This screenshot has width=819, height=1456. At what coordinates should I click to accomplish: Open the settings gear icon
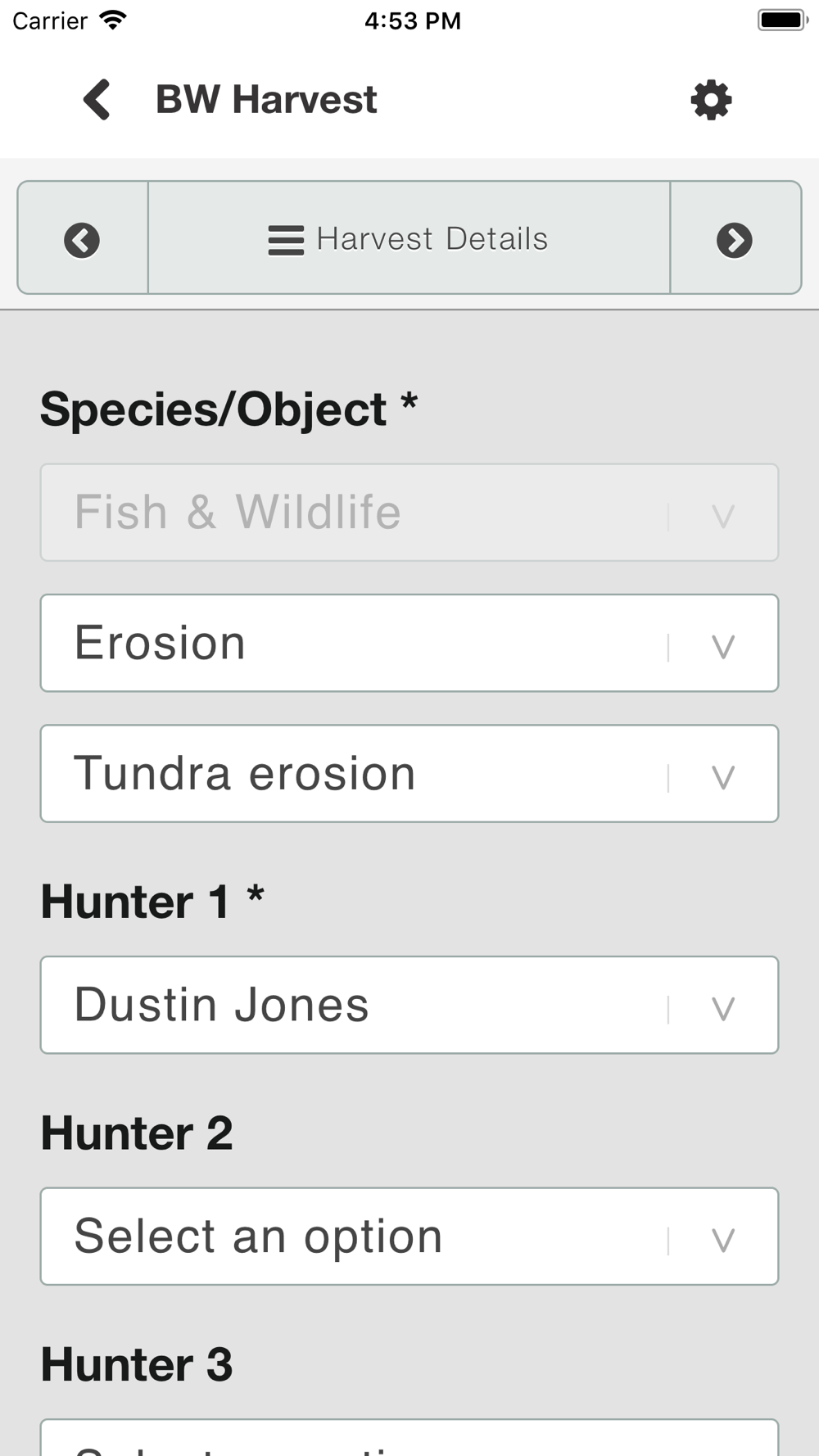(711, 100)
